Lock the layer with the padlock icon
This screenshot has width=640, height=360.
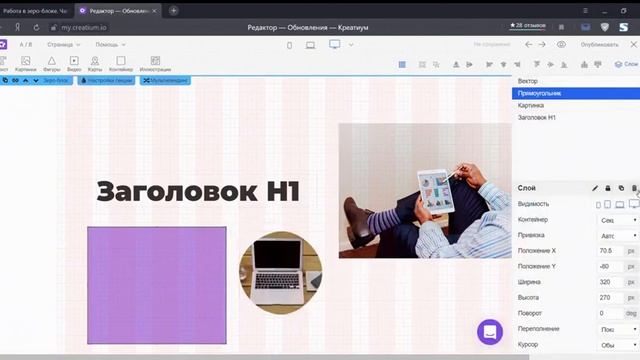pos(608,188)
